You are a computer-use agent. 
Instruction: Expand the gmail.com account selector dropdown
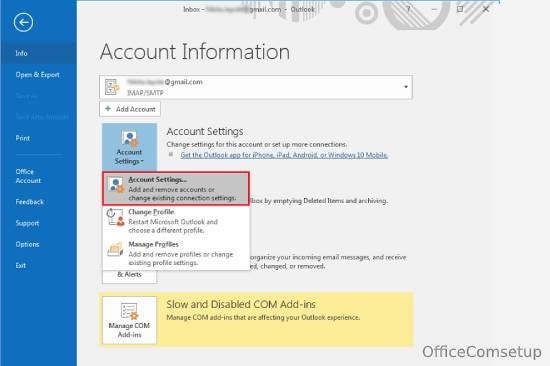(405, 87)
